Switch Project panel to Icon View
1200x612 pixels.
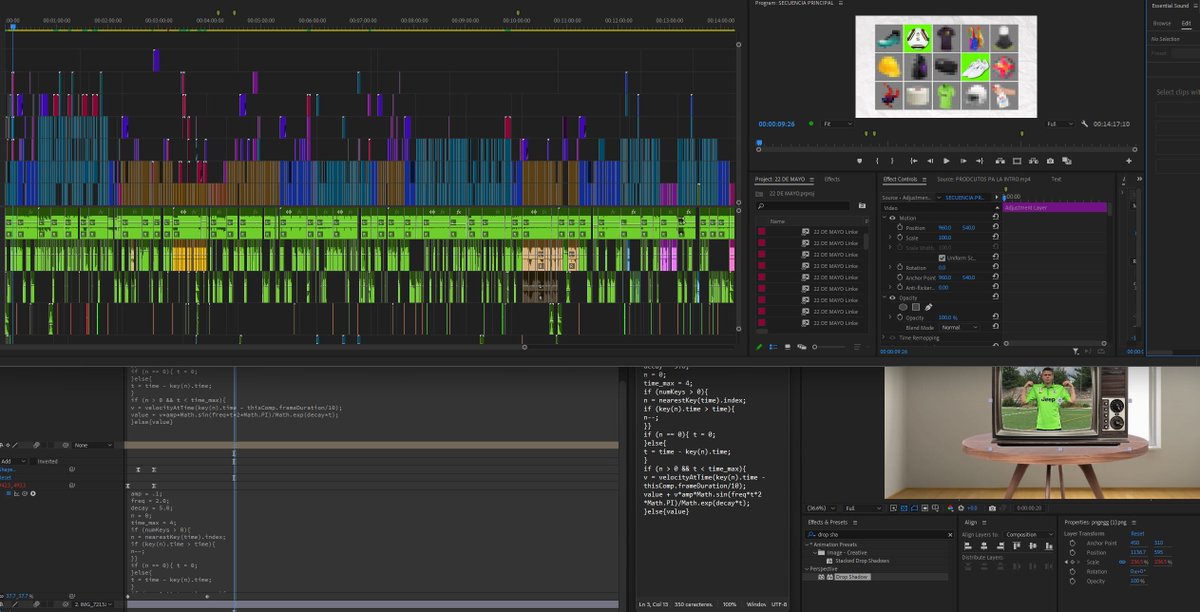point(788,347)
